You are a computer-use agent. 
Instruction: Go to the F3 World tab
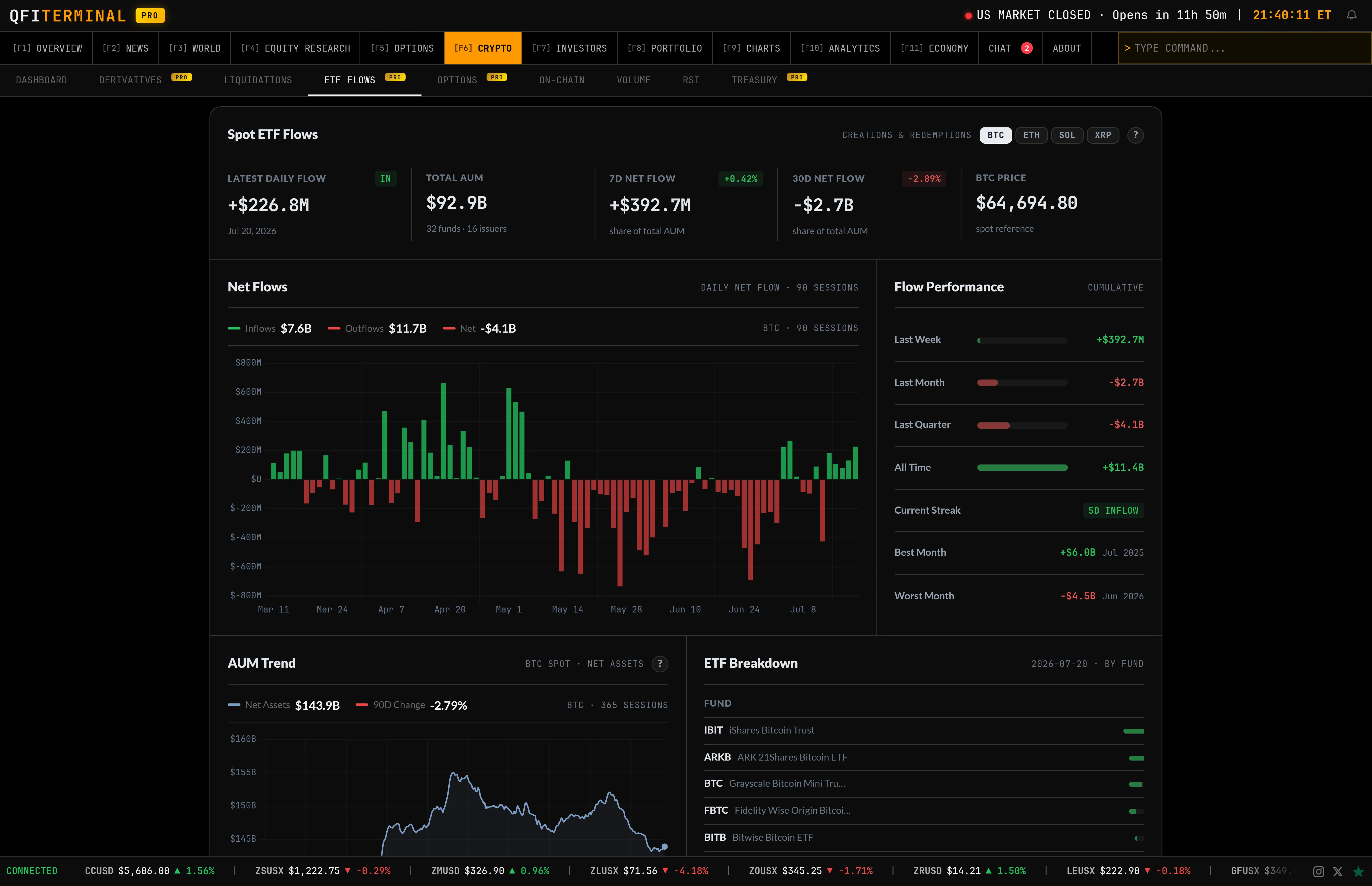(x=194, y=48)
